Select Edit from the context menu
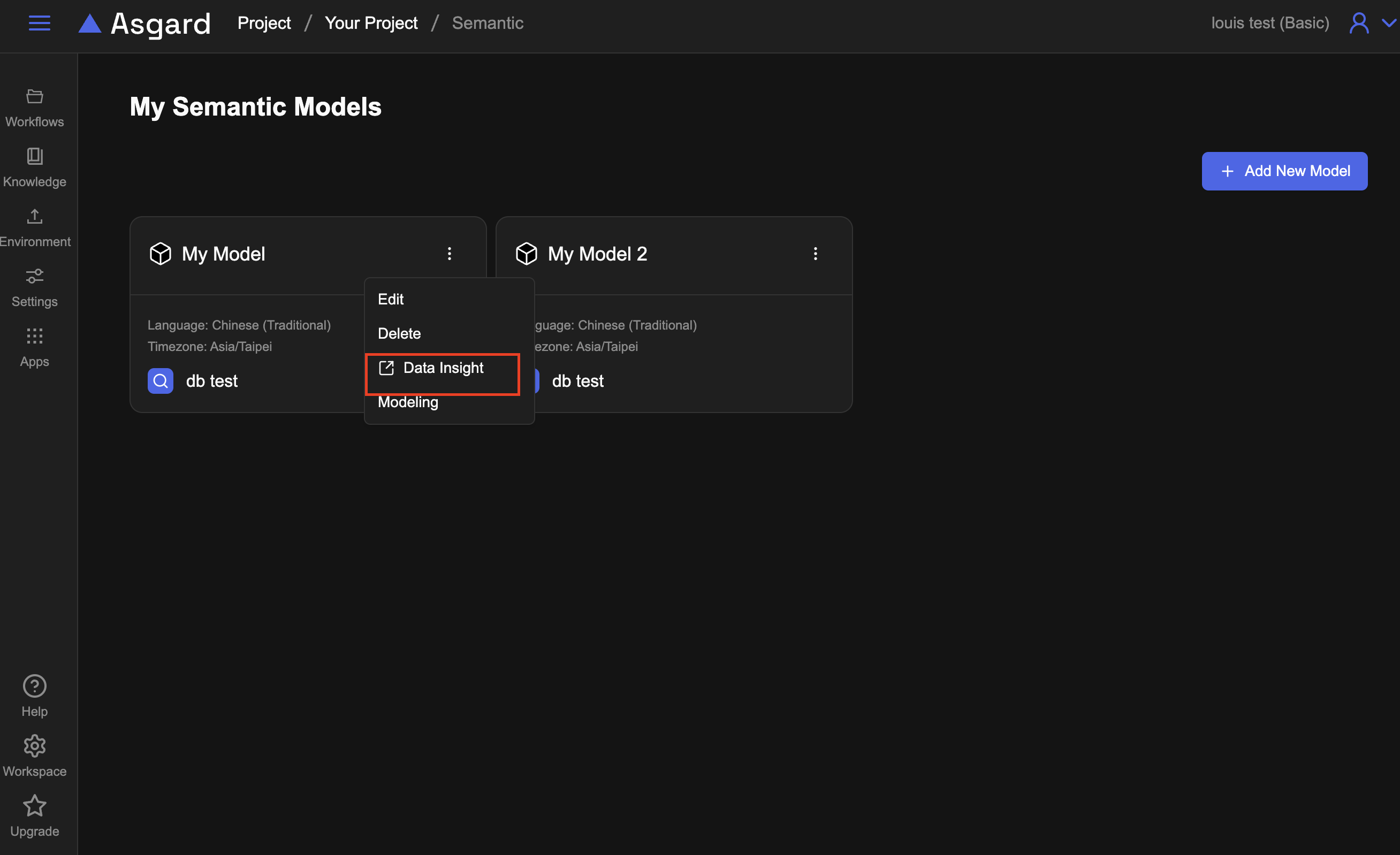 click(x=391, y=300)
